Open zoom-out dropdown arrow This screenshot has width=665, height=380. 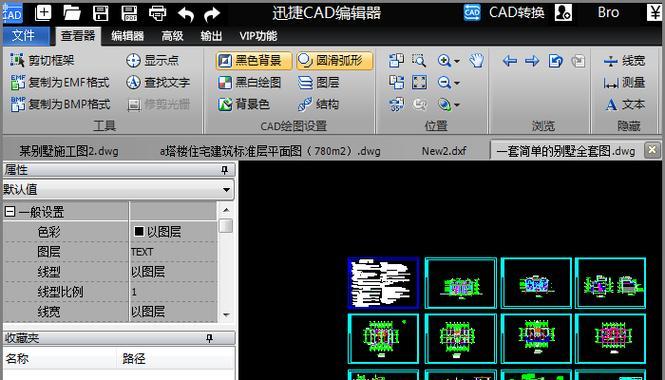tap(457, 83)
